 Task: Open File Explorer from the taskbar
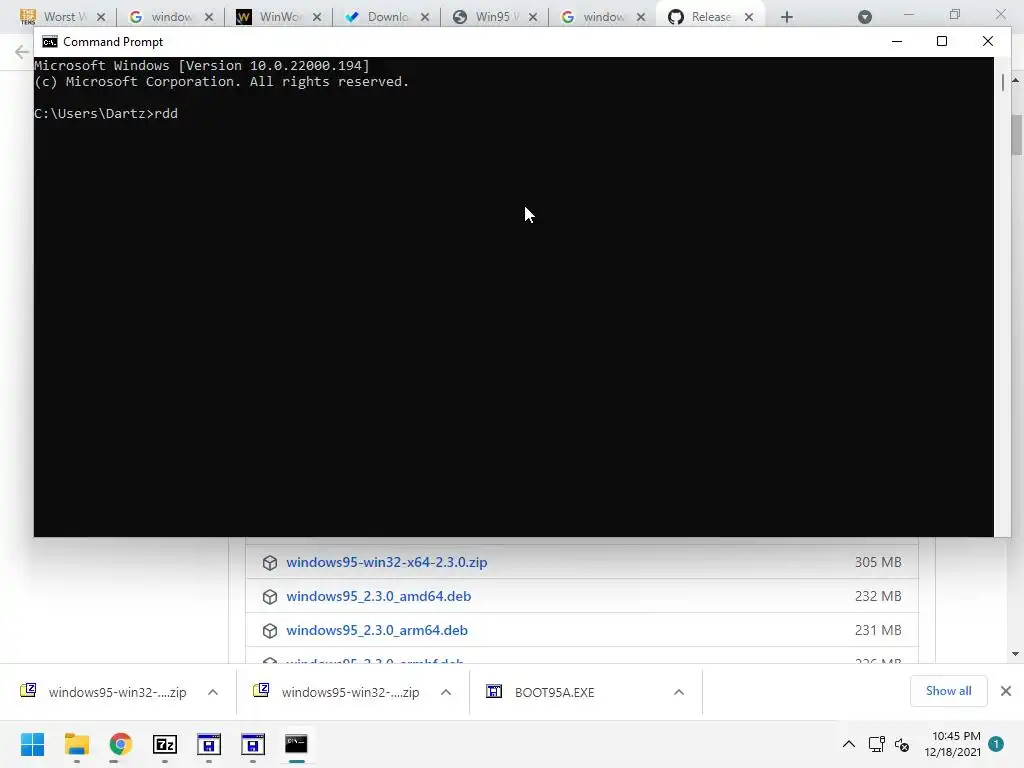pyautogui.click(x=76, y=744)
